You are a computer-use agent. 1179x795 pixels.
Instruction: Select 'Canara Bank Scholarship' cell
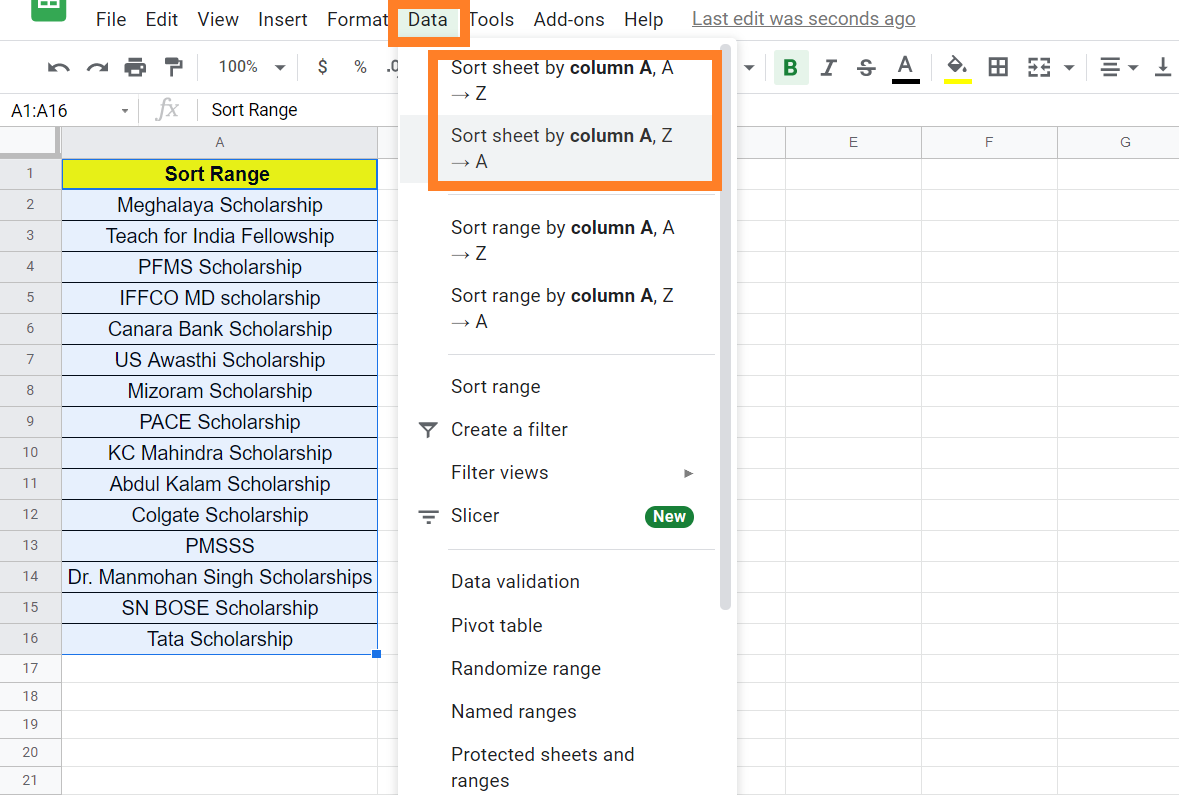tap(220, 329)
